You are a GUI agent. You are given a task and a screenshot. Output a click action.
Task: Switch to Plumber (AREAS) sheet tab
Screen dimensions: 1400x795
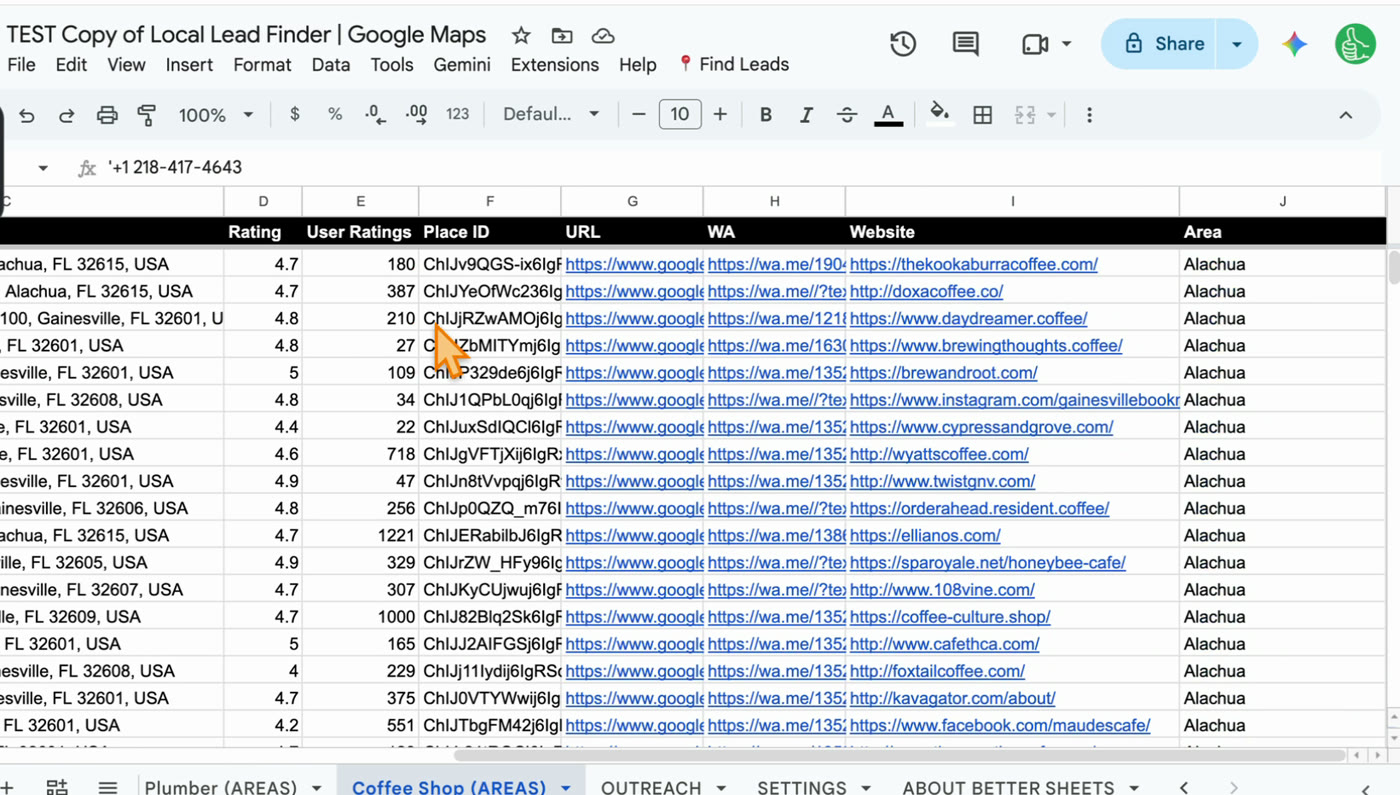click(x=221, y=787)
